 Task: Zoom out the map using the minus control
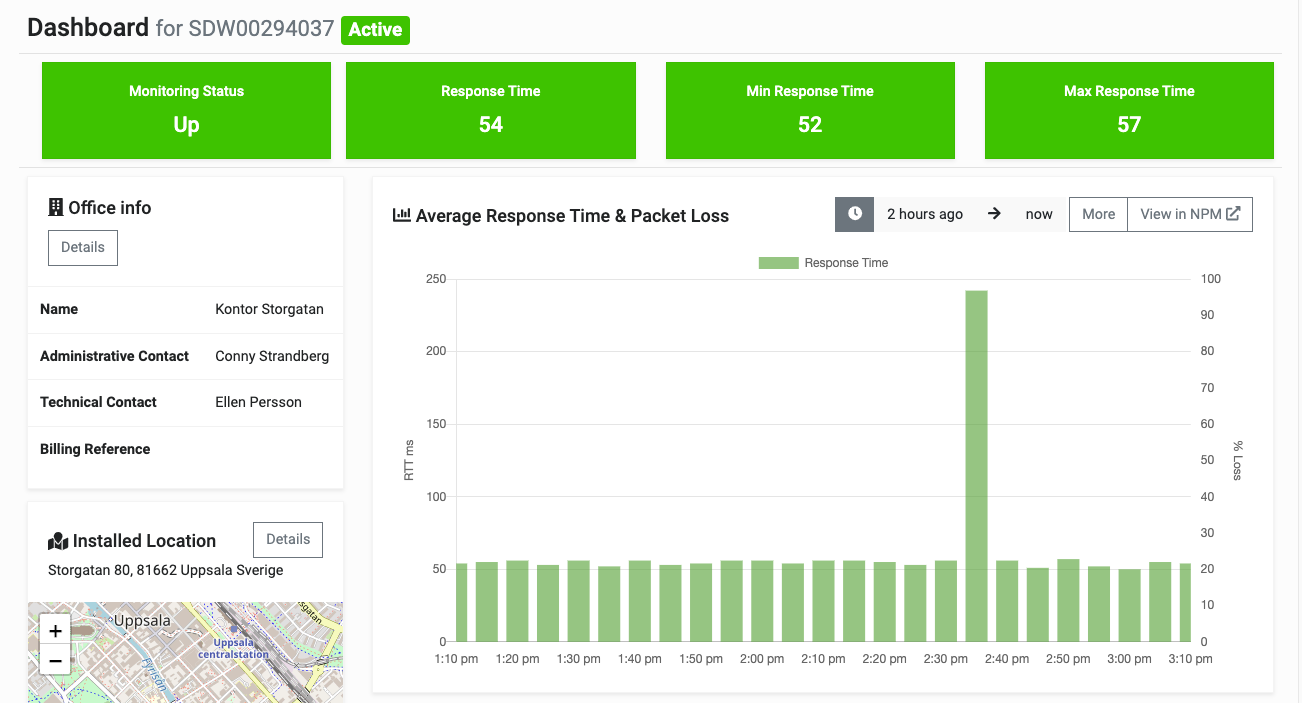(55, 660)
